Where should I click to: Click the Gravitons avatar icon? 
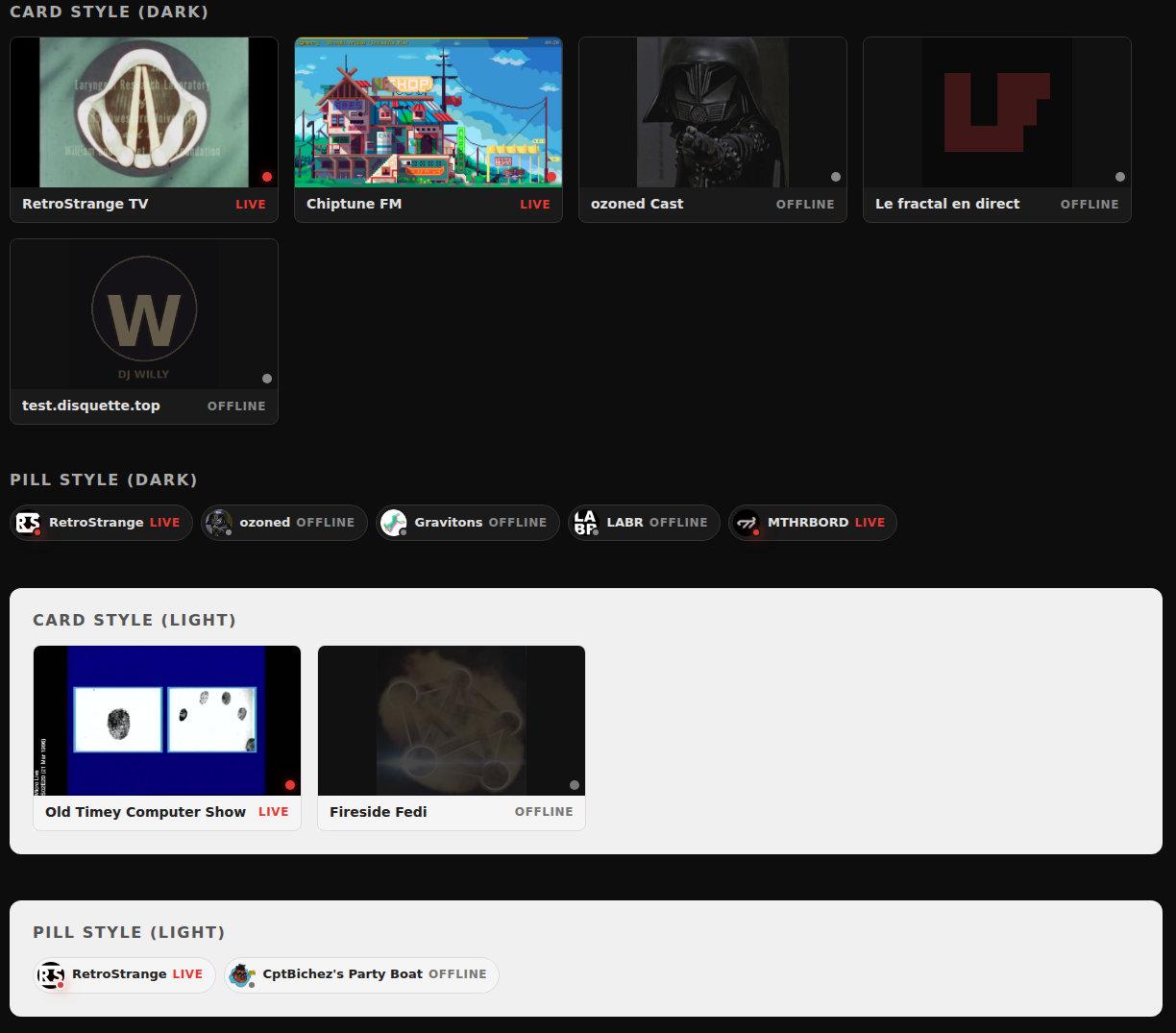(x=394, y=523)
